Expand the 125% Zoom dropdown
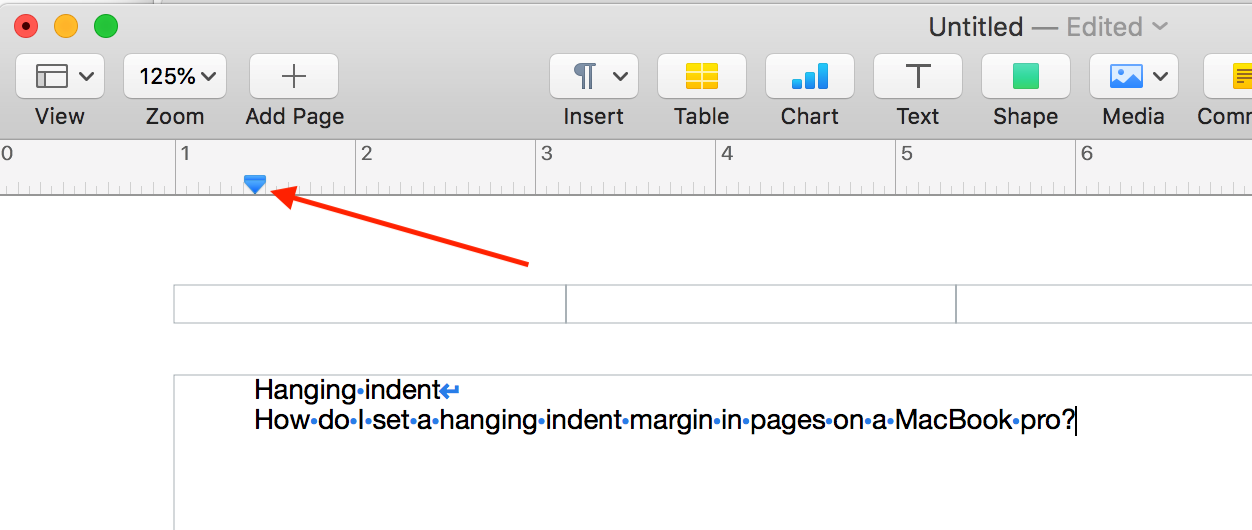This screenshot has height=530, width=1252. pyautogui.click(x=175, y=76)
